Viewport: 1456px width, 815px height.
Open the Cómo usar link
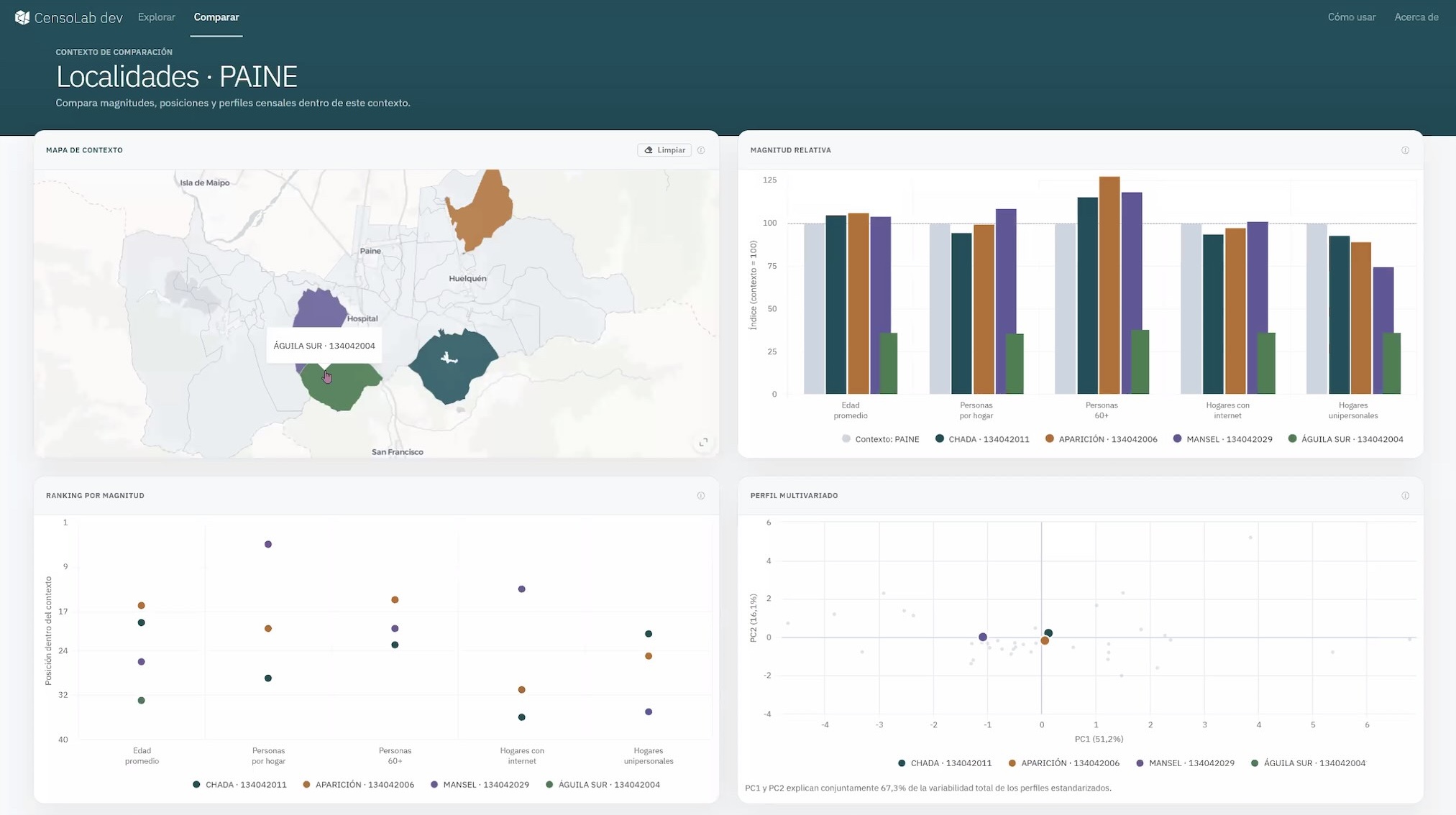pyautogui.click(x=1351, y=17)
